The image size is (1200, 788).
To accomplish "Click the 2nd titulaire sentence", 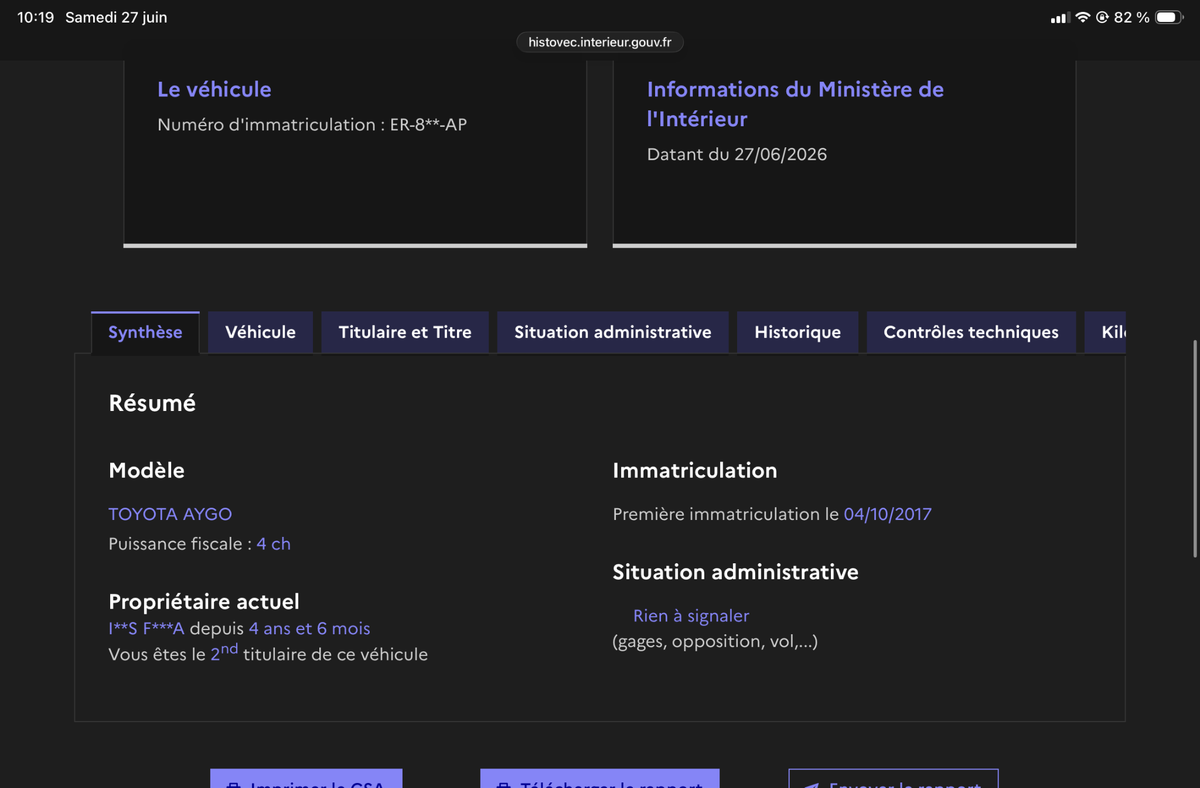I will pyautogui.click(x=268, y=653).
